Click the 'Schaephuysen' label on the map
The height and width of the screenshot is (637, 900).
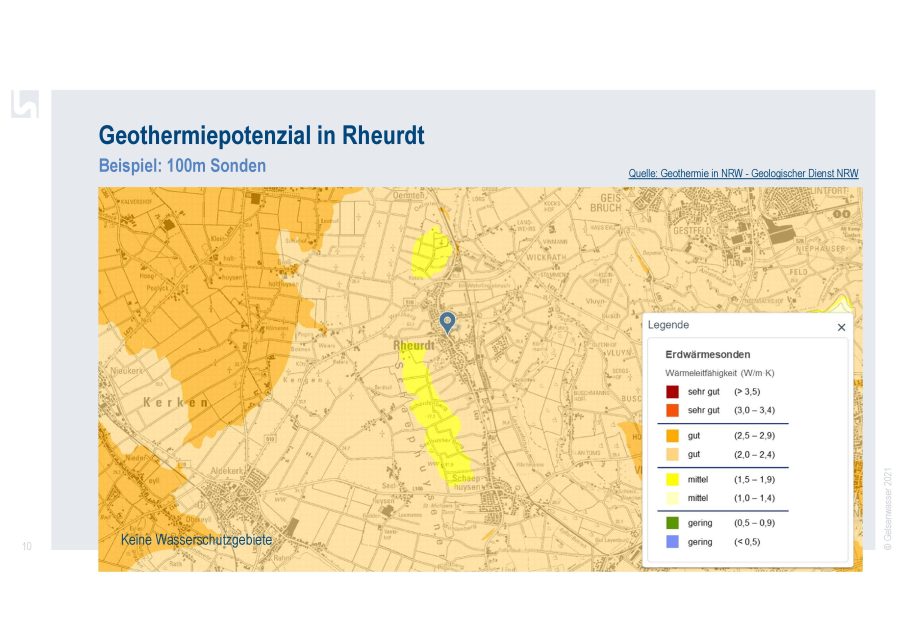point(467,483)
